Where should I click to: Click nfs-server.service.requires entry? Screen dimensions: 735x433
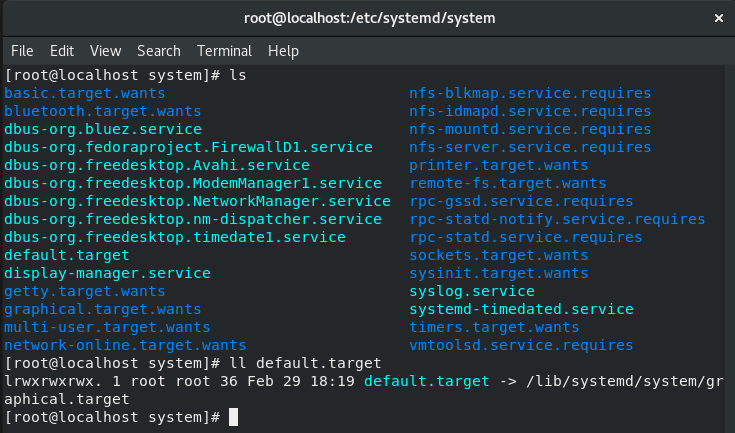(x=530, y=147)
